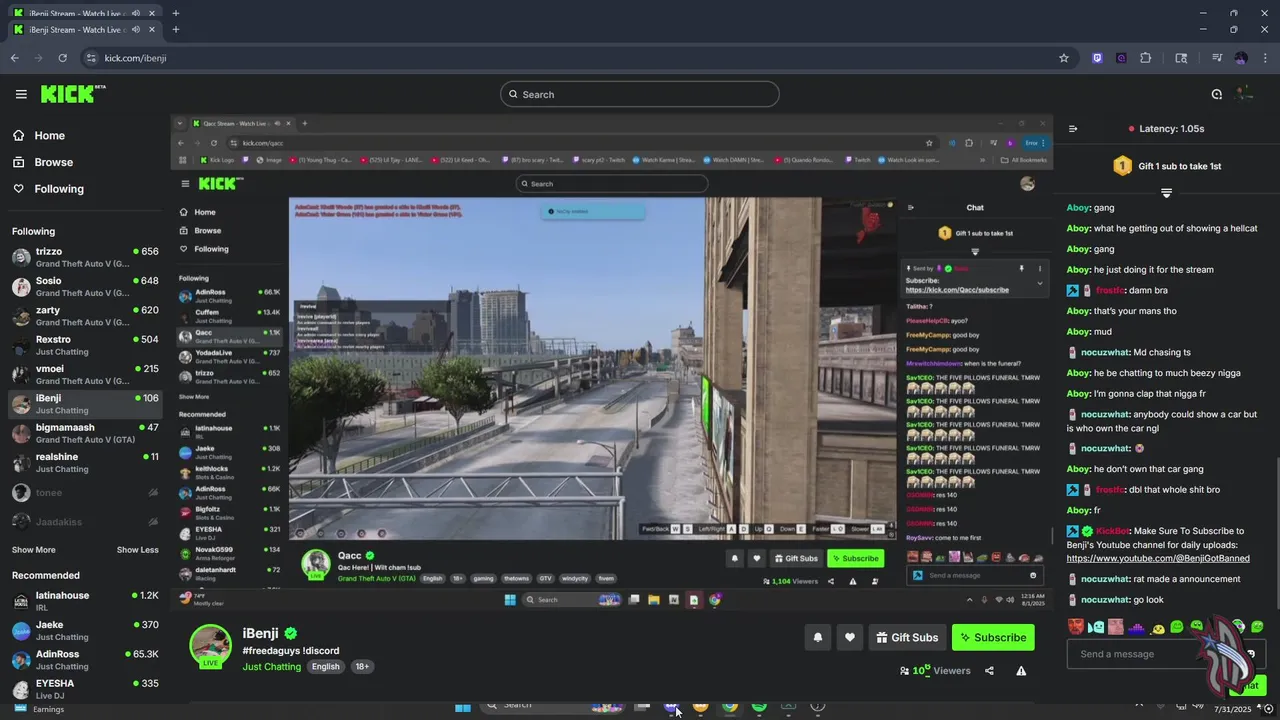Click the Just Chatting category link
Image resolution: width=1280 pixels, height=720 pixels.
(x=271, y=667)
